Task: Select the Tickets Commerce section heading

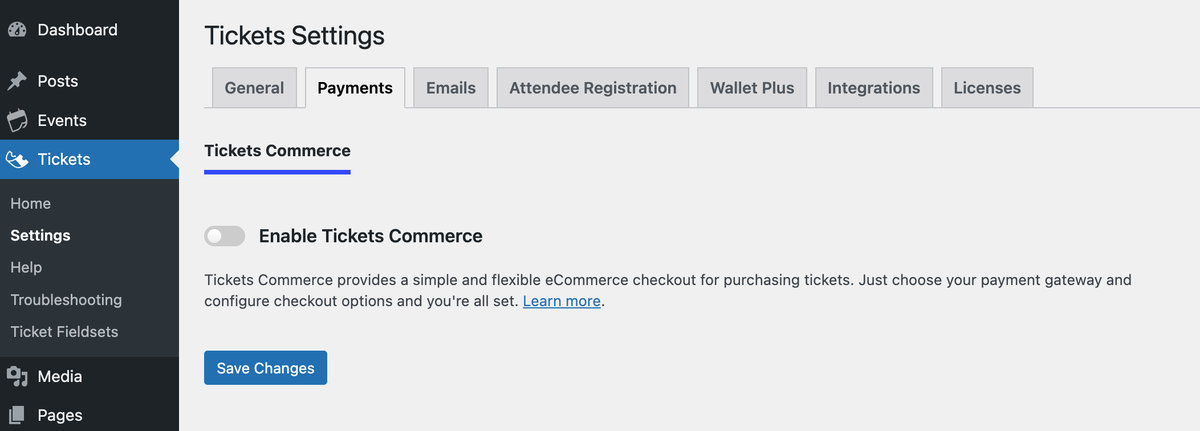Action: coord(277,151)
